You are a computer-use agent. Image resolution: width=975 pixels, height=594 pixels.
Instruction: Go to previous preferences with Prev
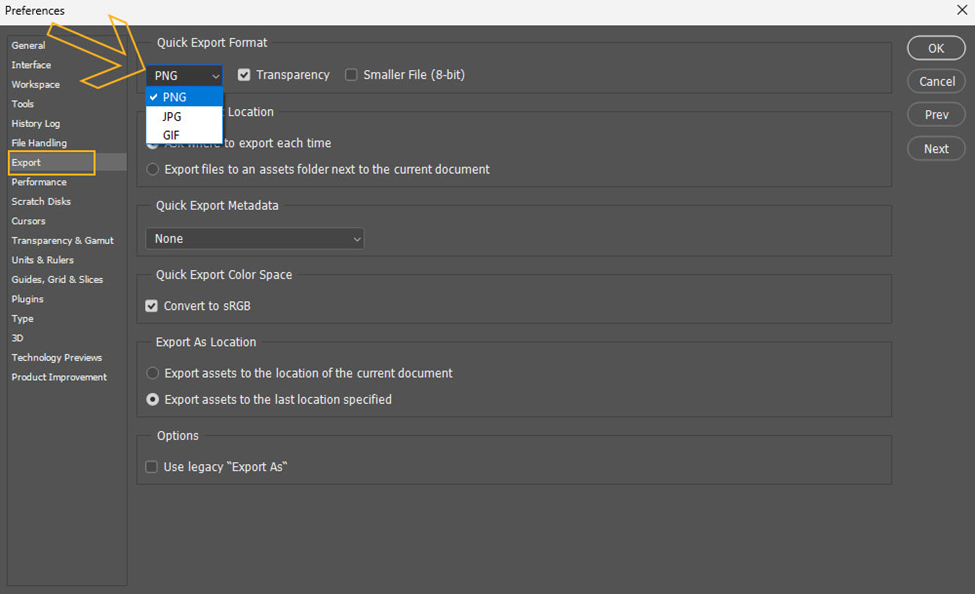[936, 115]
